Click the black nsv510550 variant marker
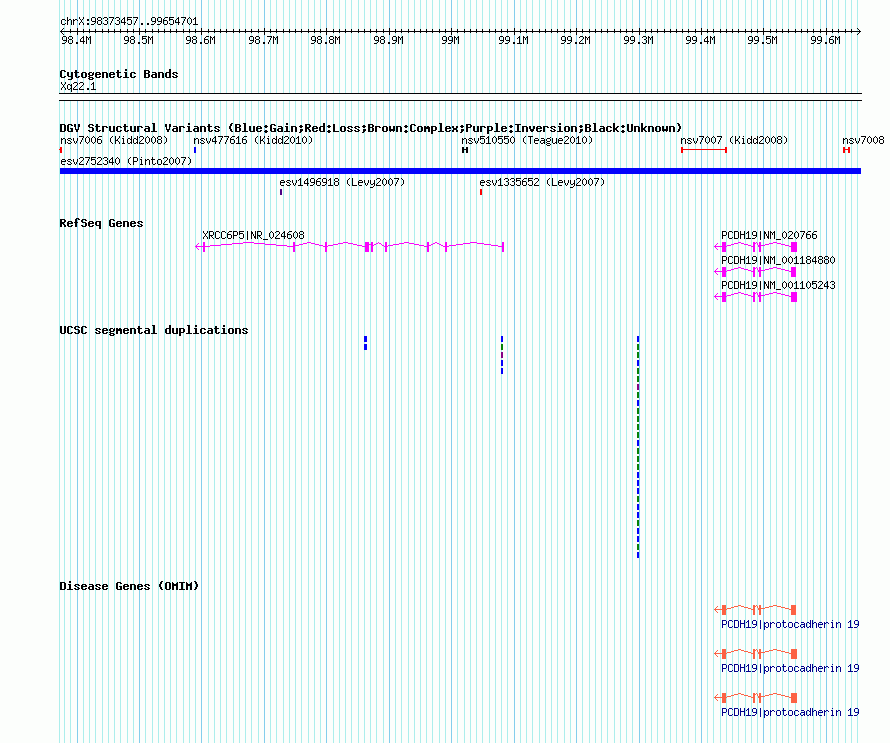This screenshot has height=743, width=890. tap(465, 150)
